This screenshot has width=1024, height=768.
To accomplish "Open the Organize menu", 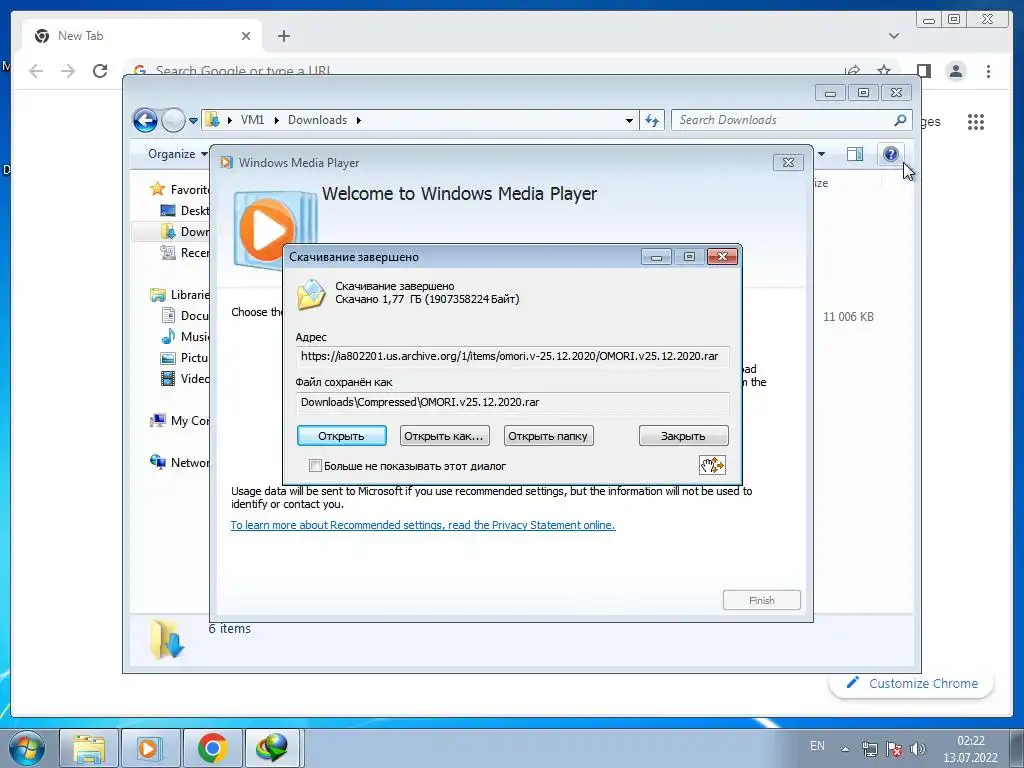I will tap(177, 154).
